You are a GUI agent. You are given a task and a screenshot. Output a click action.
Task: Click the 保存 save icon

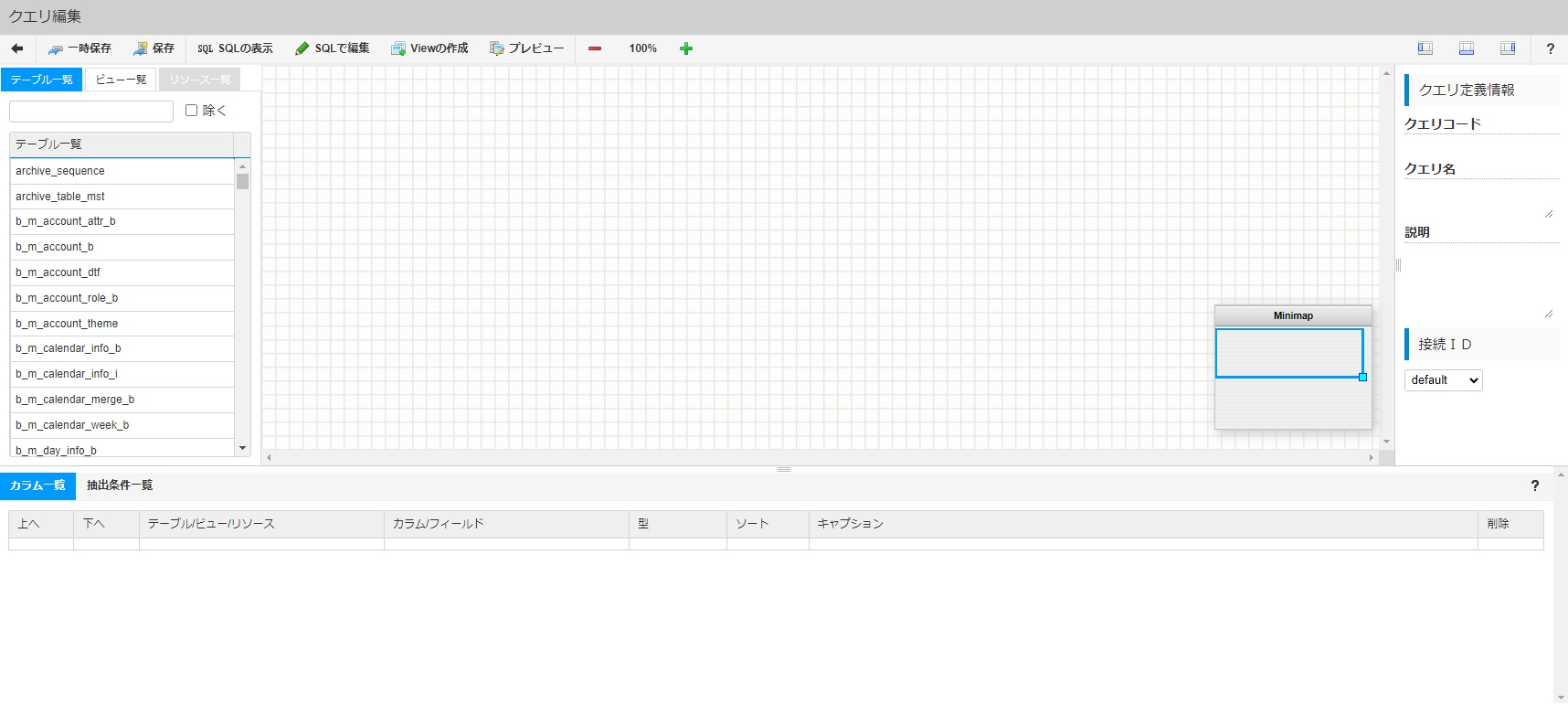point(140,49)
